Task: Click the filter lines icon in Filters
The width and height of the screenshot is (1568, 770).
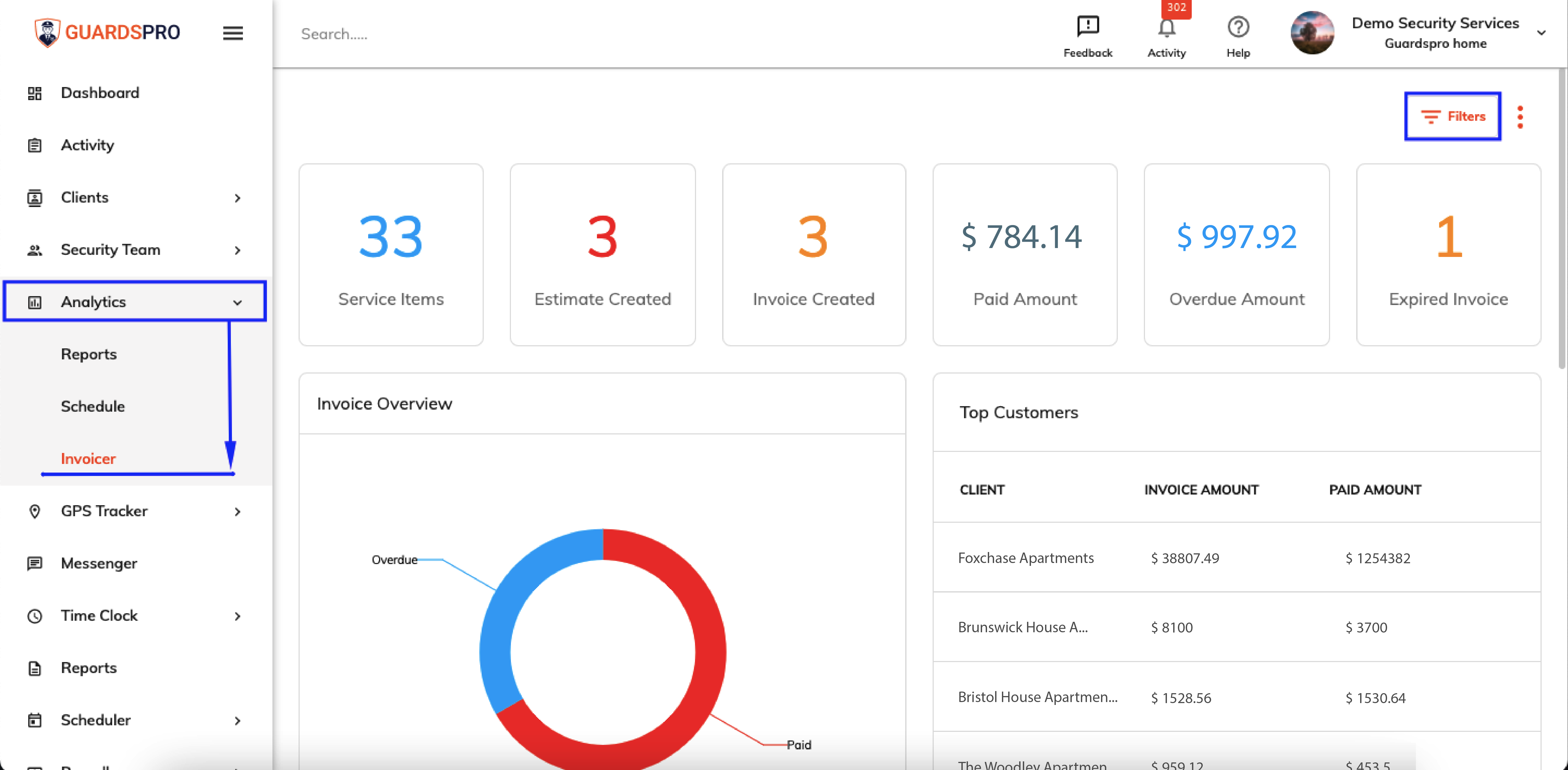Action: coord(1430,116)
